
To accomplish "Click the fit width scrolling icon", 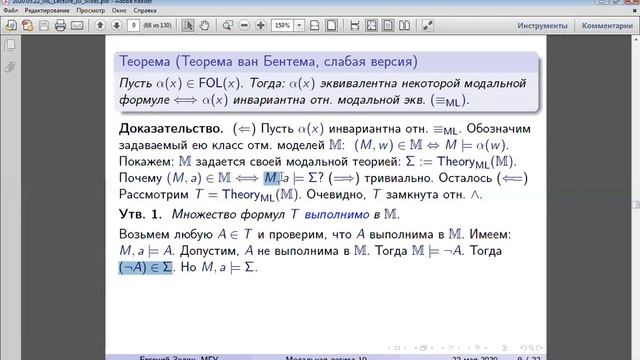I will pos(315,26).
